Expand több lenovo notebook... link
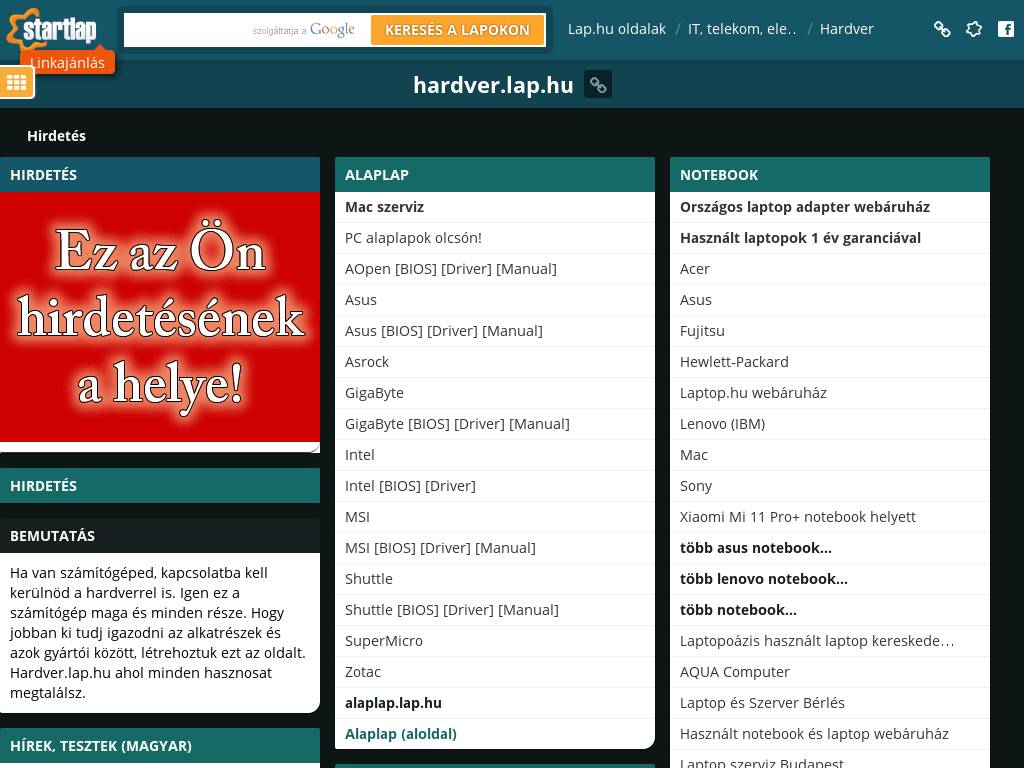 click(763, 579)
